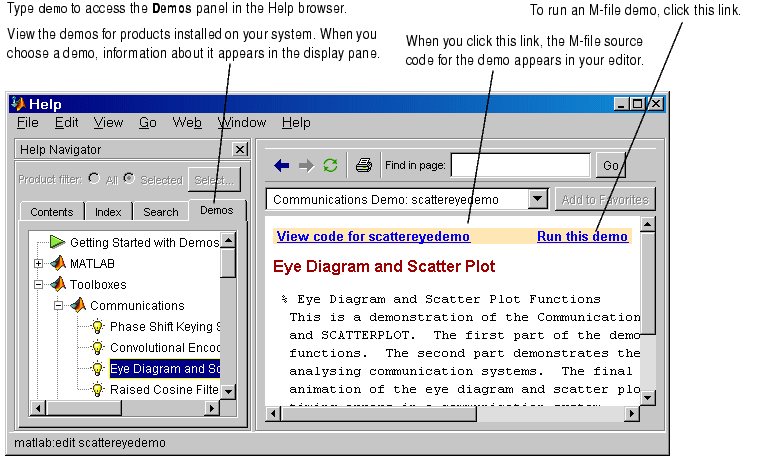Open the page title dropdown arrow

537,199
